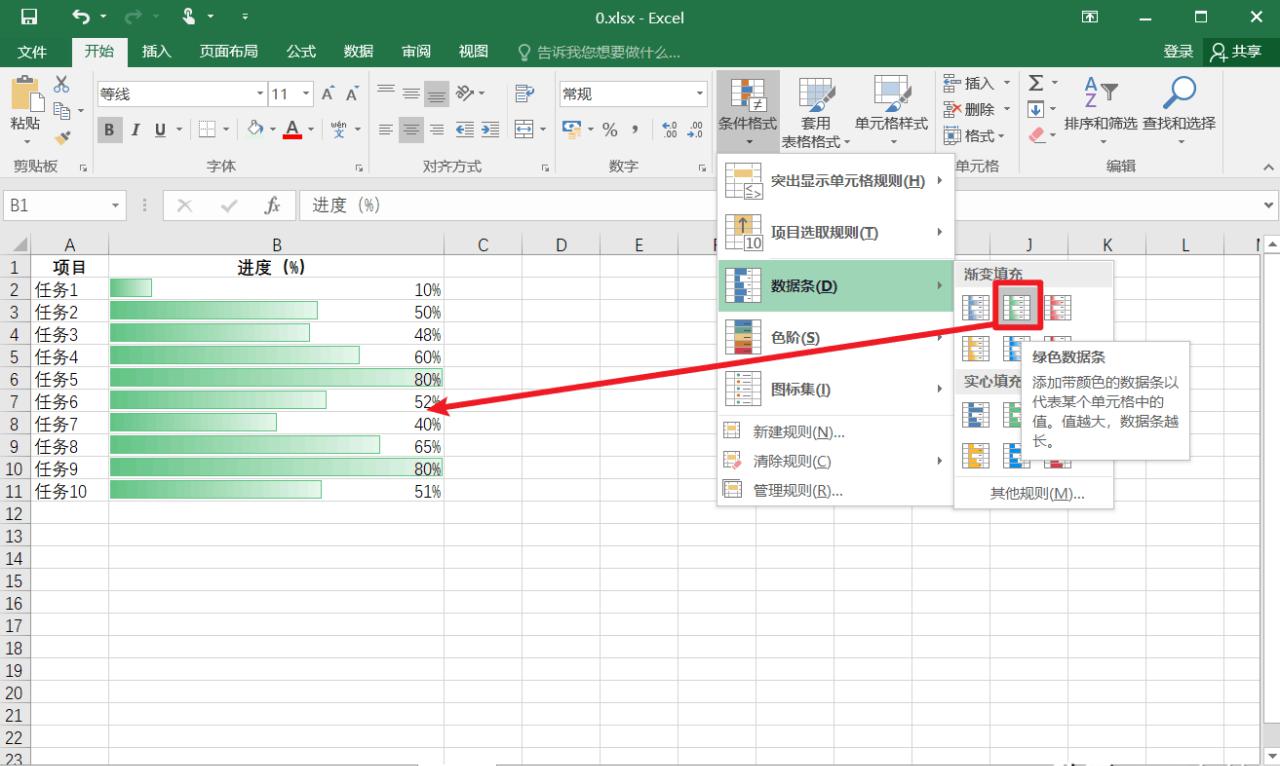The image size is (1280, 766).
Task: Toggle align text right
Action: tap(437, 129)
